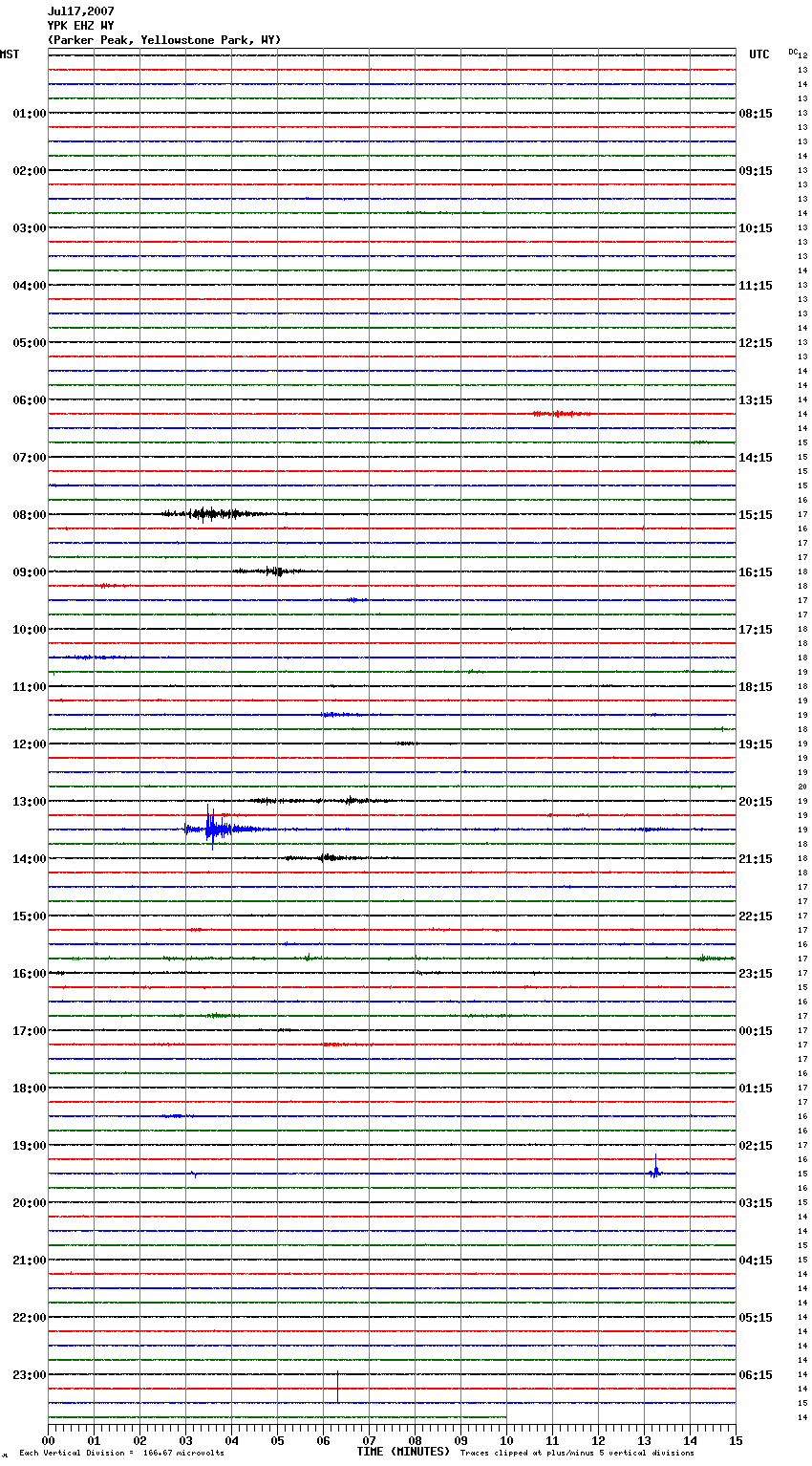Click the red signal burst after 06:00 trace
Viewport: 812px width, 1466px height.
(562, 414)
